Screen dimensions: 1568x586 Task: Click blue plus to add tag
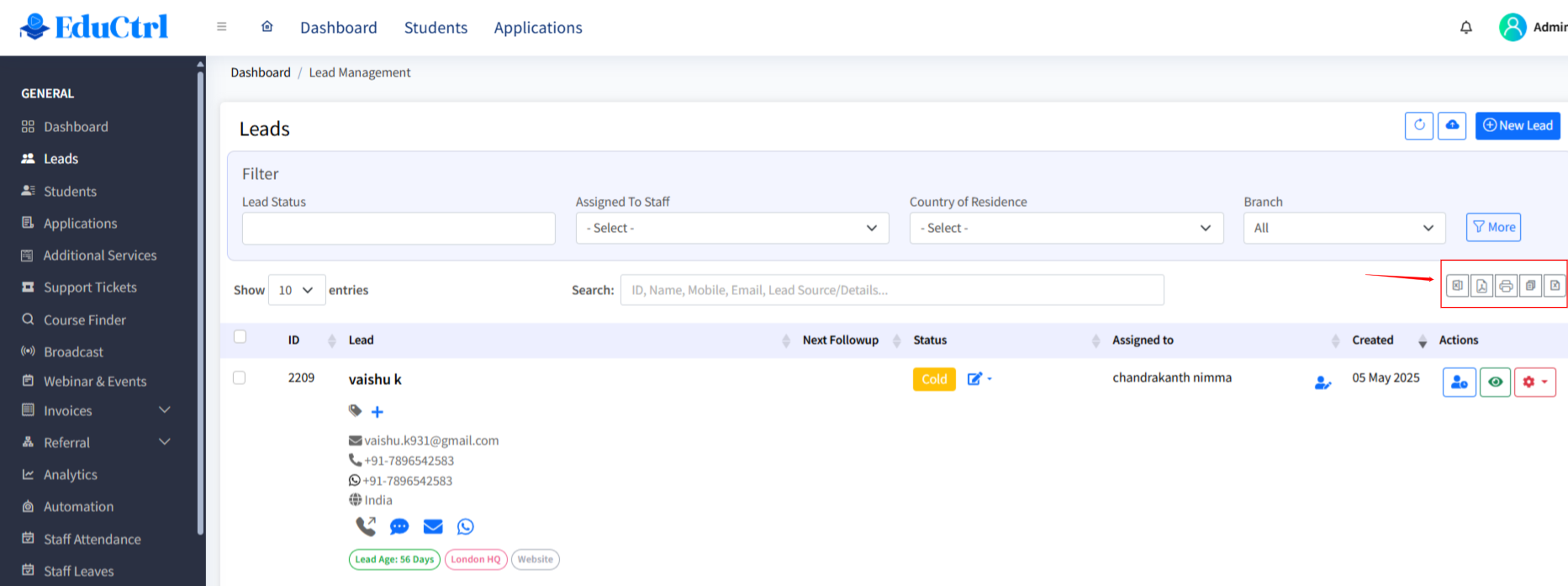coord(377,412)
